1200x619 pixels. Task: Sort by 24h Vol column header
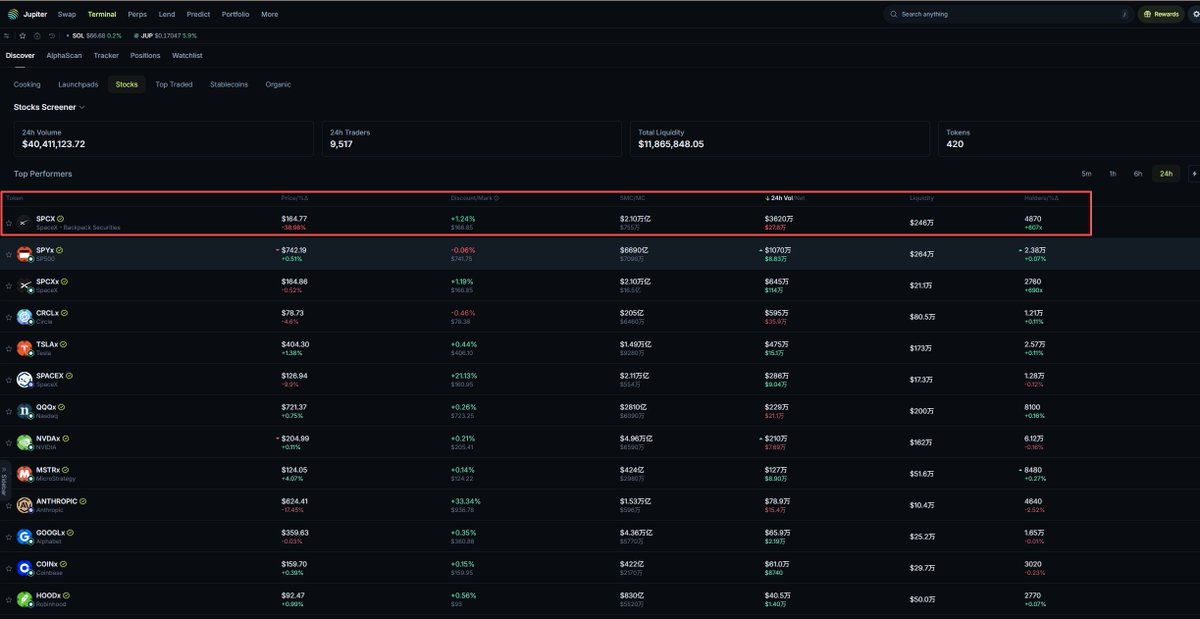click(x=784, y=198)
